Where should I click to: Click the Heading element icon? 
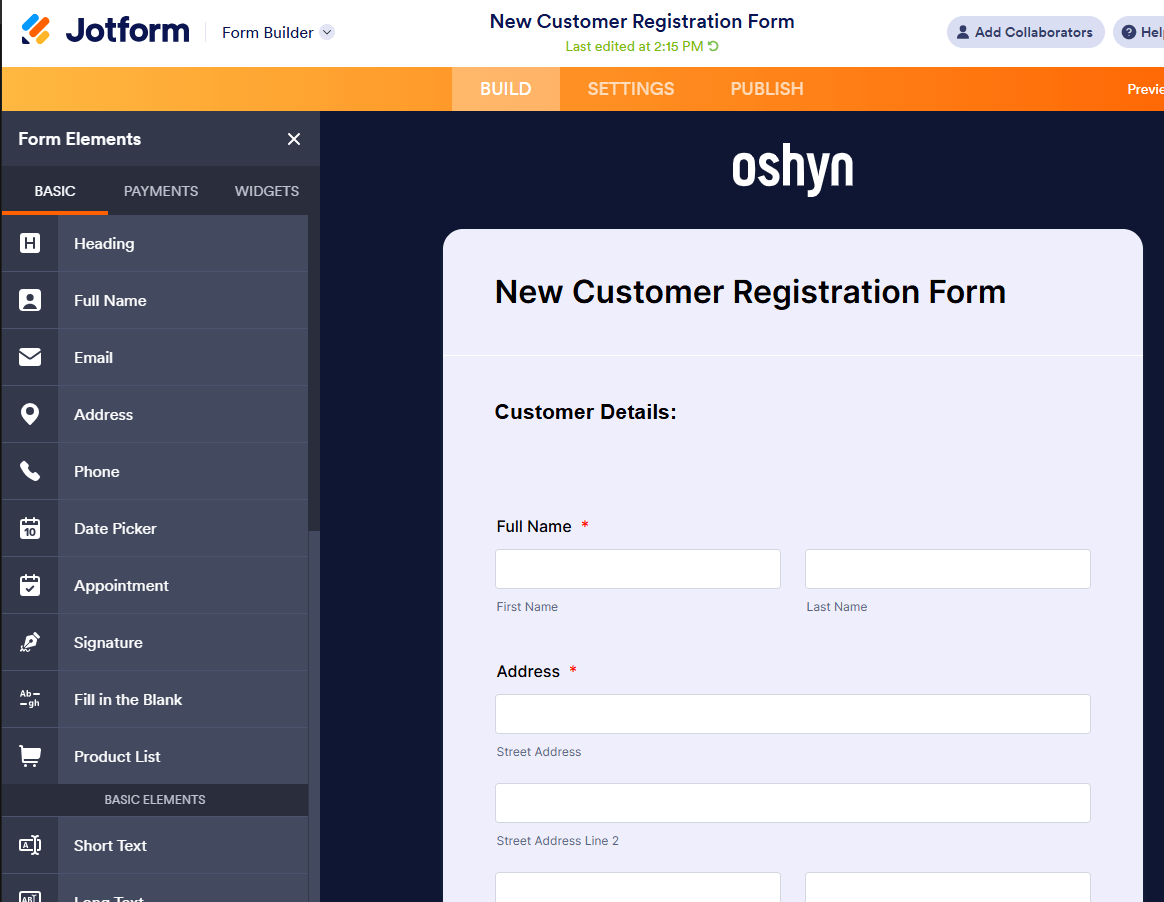pyautogui.click(x=30, y=243)
